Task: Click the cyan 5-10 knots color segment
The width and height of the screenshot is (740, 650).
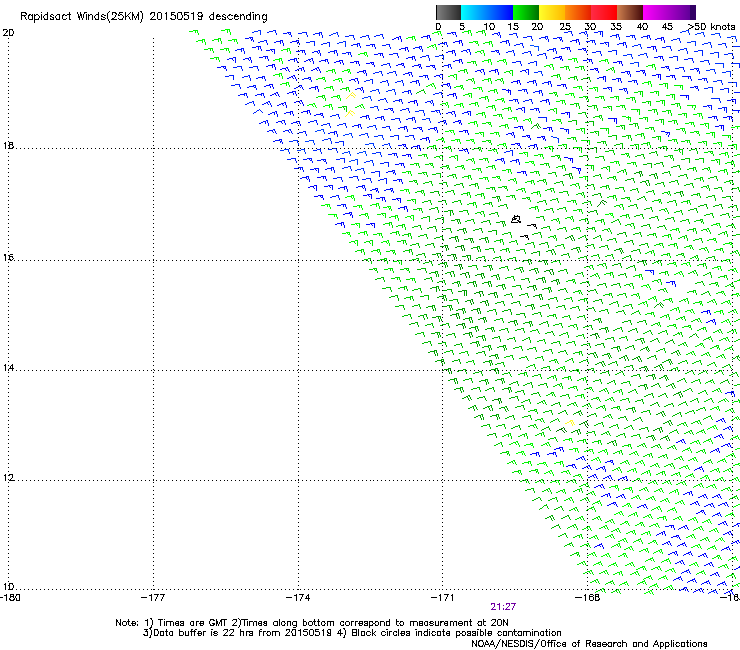Action: point(474,12)
